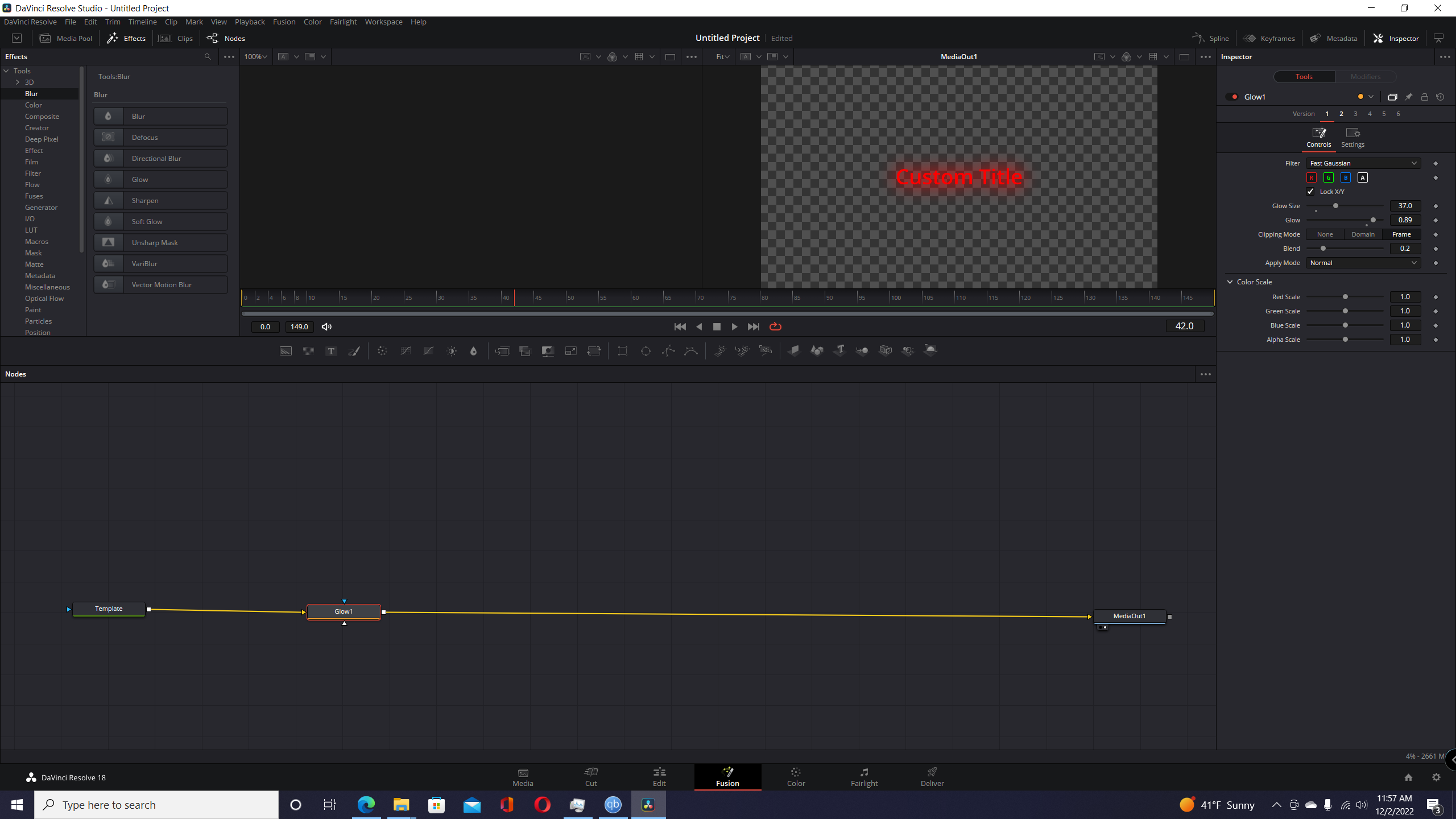Open the Workspace menu
Image resolution: width=1456 pixels, height=819 pixels.
(383, 22)
